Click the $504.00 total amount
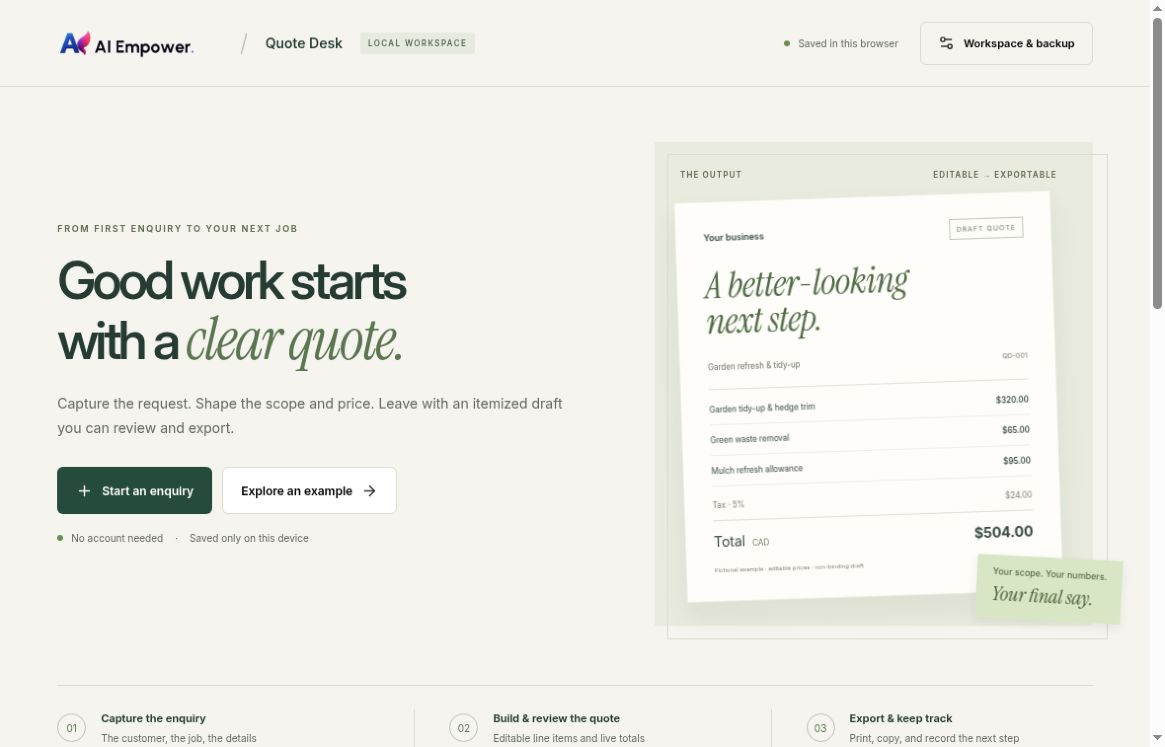 (1003, 532)
